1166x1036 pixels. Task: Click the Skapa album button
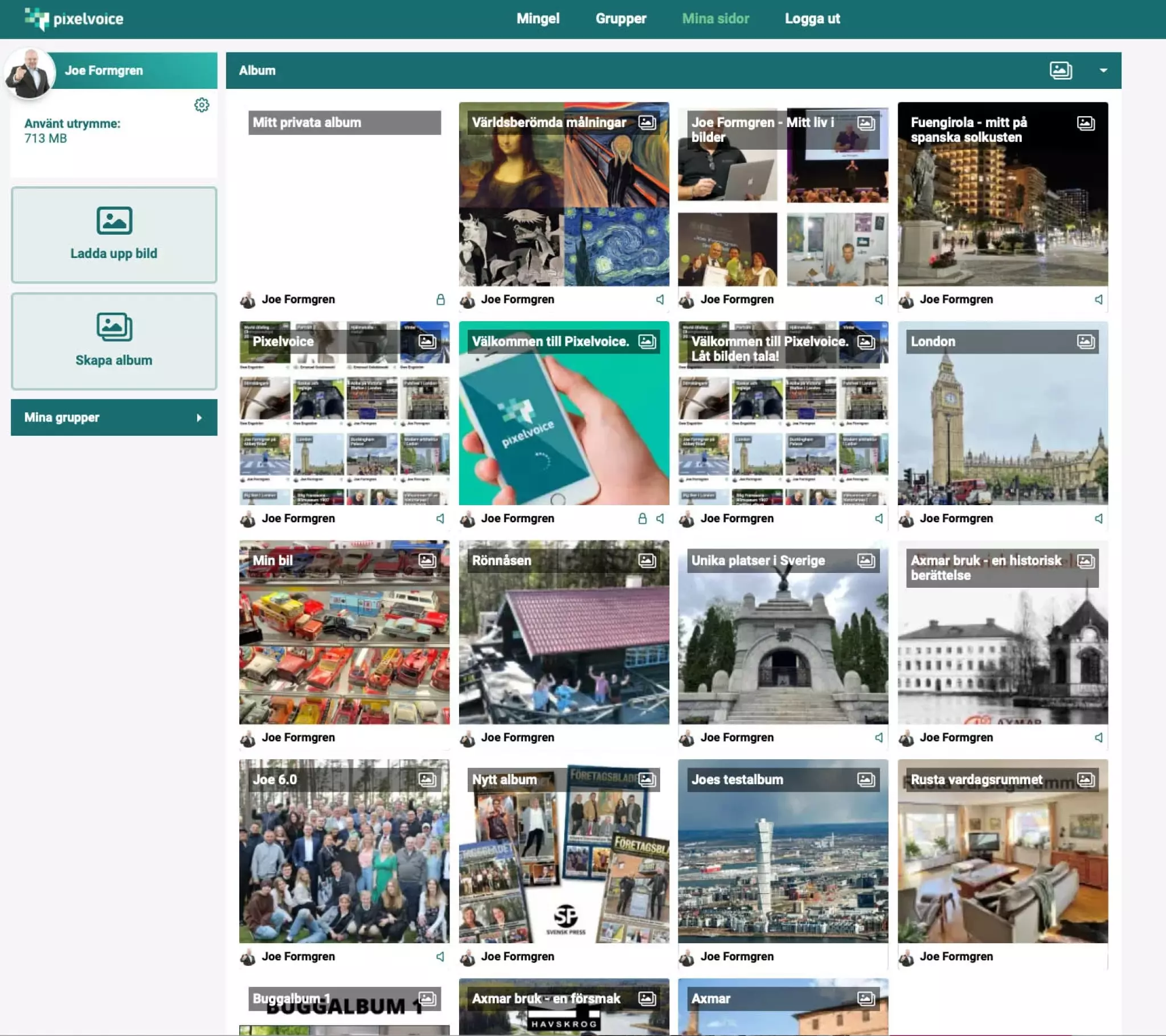(x=113, y=341)
